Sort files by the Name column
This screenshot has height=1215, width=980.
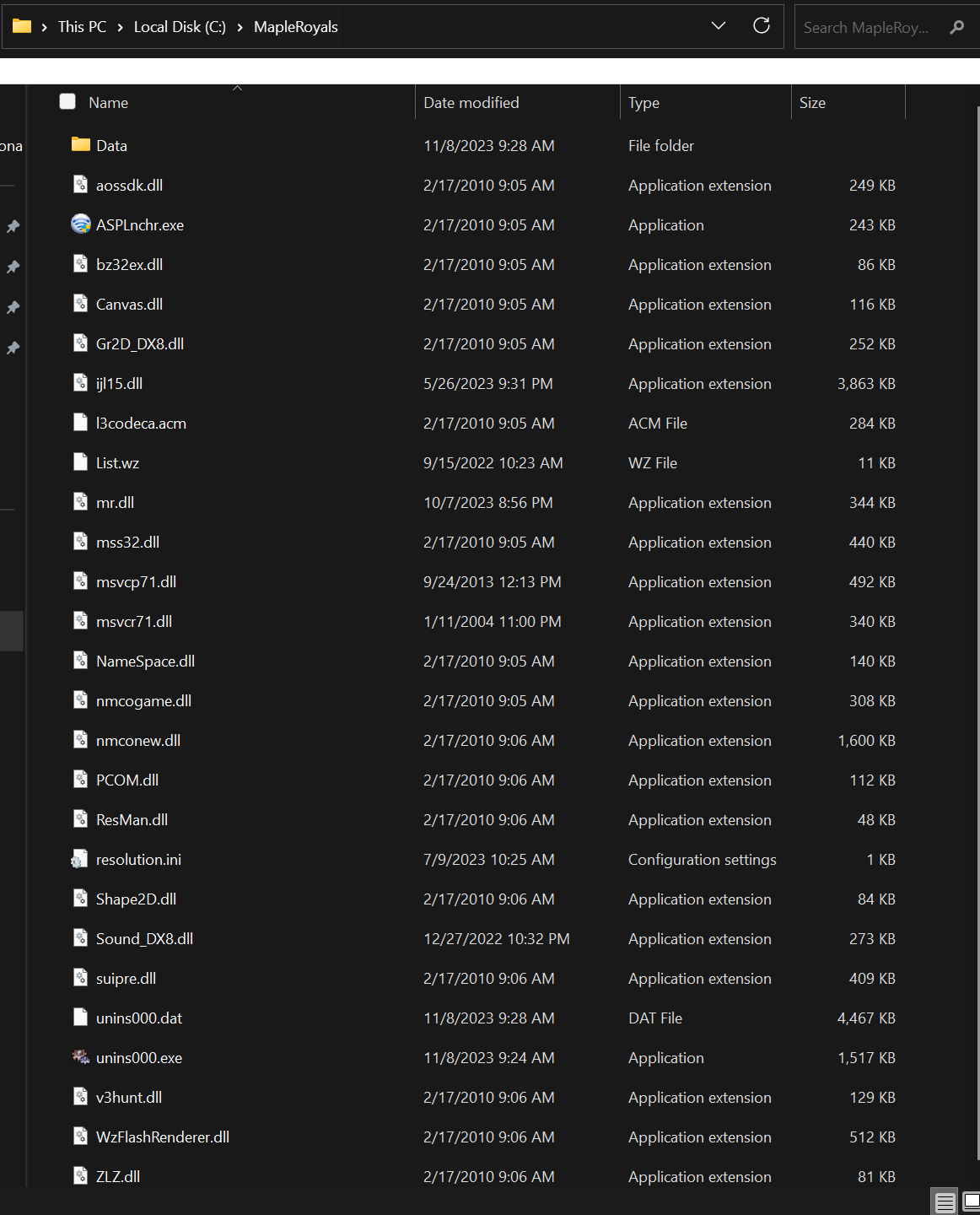click(109, 103)
